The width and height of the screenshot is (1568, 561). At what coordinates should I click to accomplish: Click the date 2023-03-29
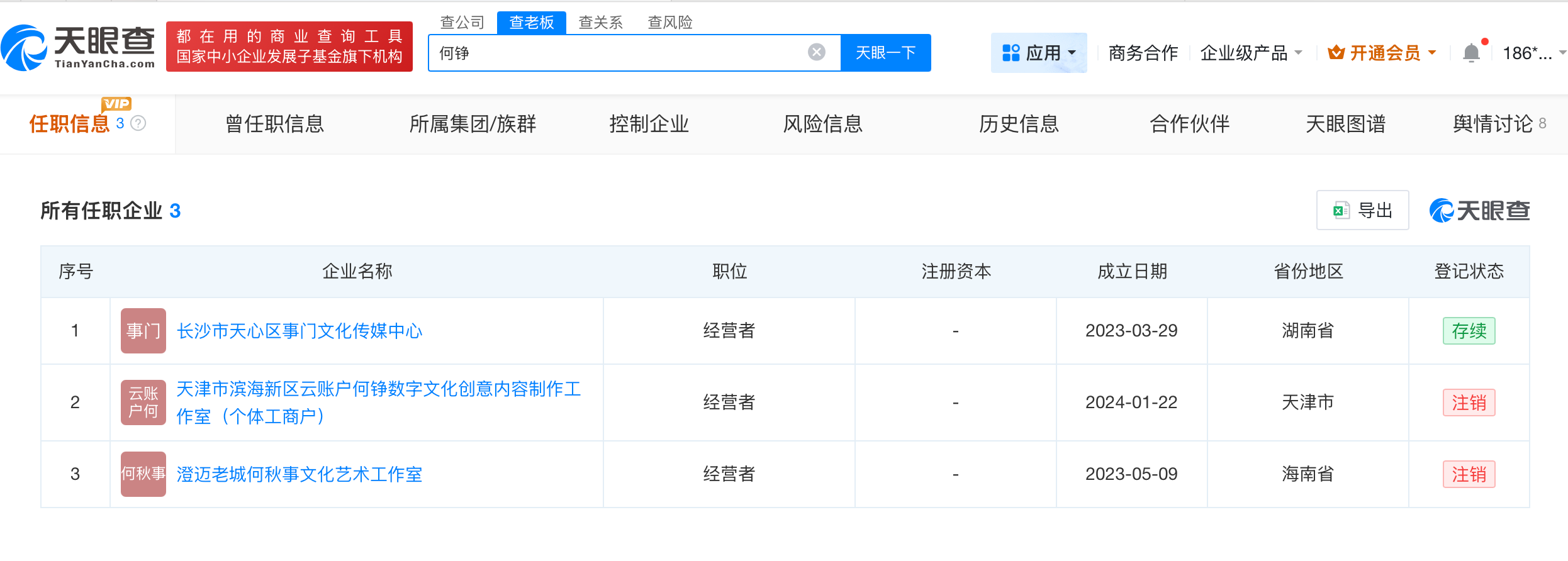point(1131,331)
